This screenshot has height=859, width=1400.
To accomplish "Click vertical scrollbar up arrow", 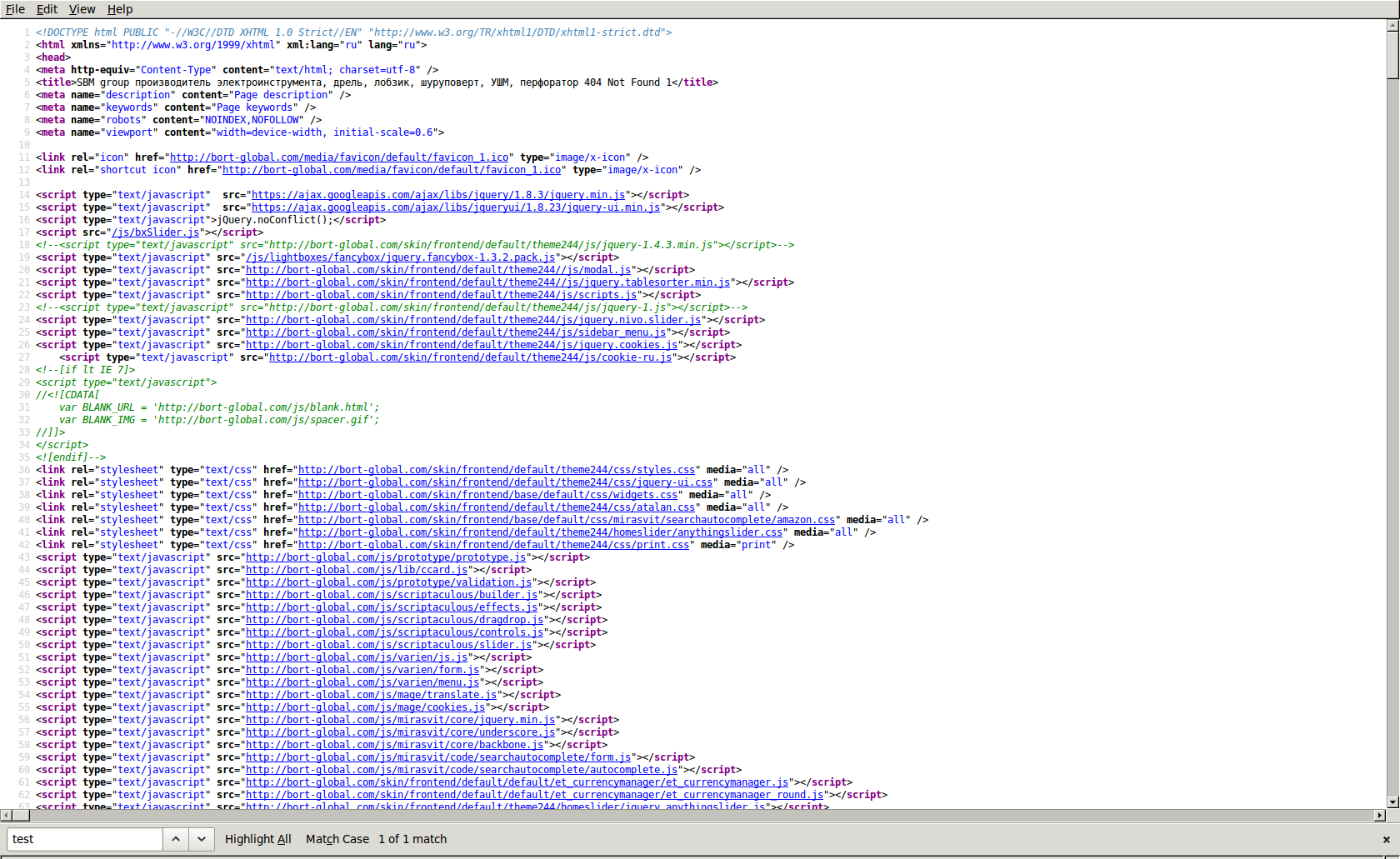I will click(1392, 26).
